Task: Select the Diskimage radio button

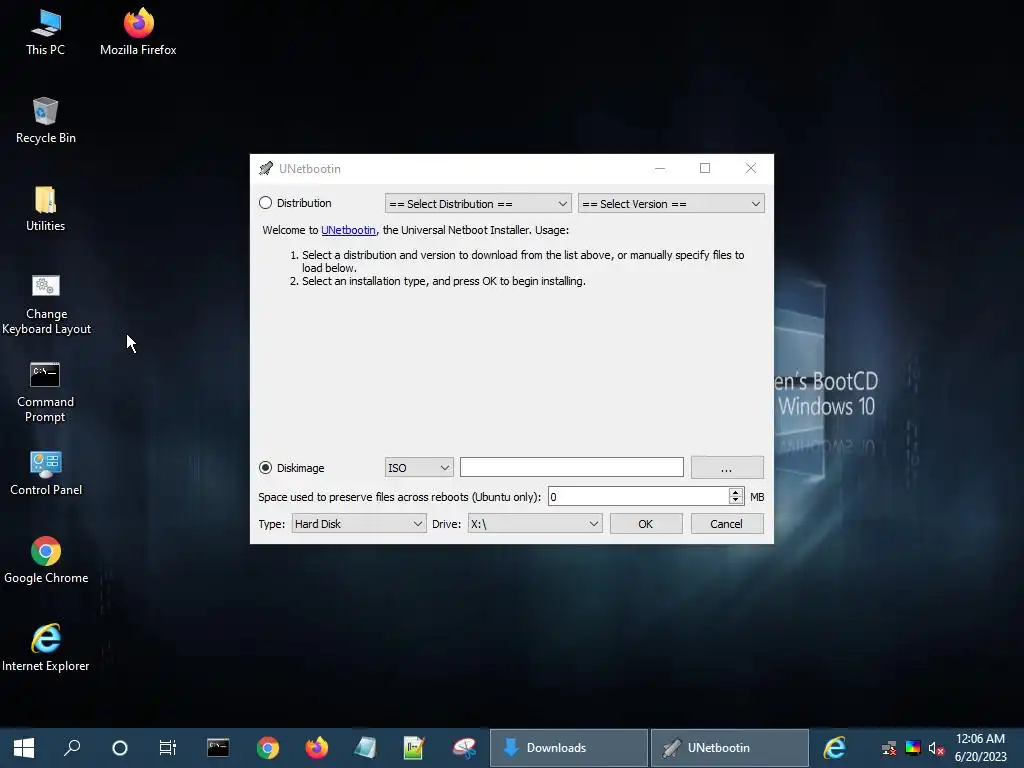Action: (265, 468)
